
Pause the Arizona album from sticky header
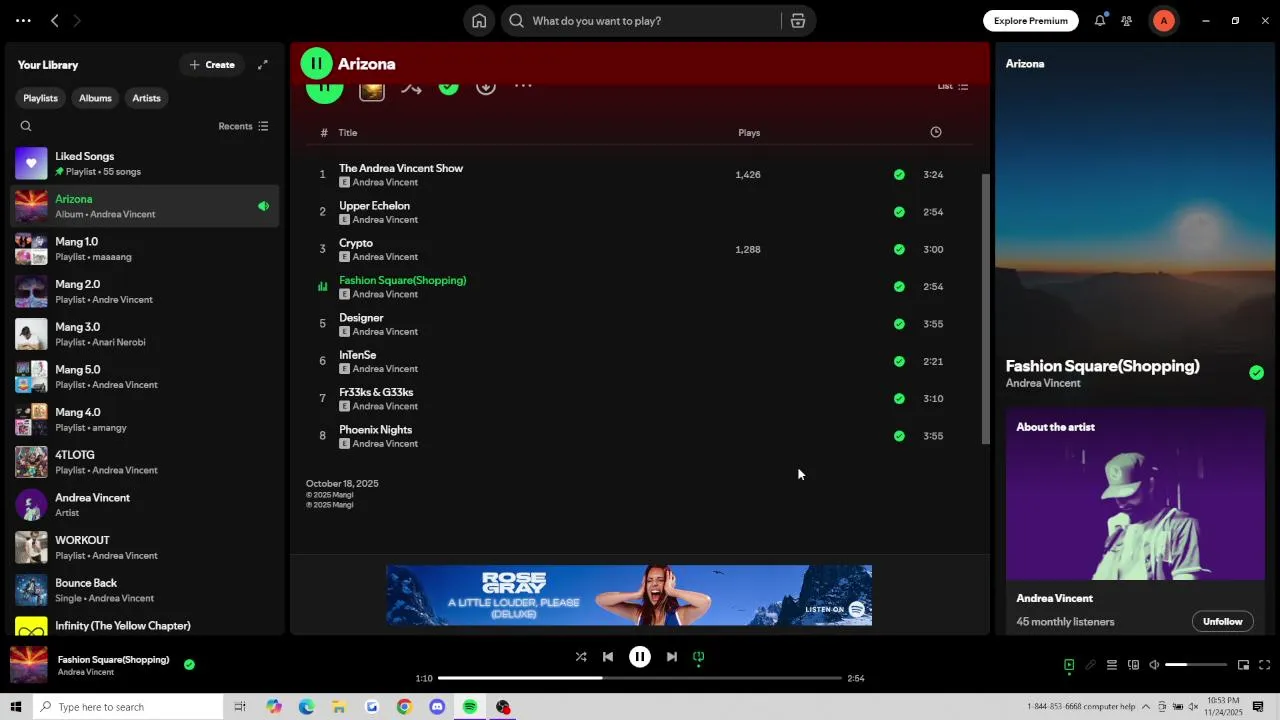coord(316,64)
